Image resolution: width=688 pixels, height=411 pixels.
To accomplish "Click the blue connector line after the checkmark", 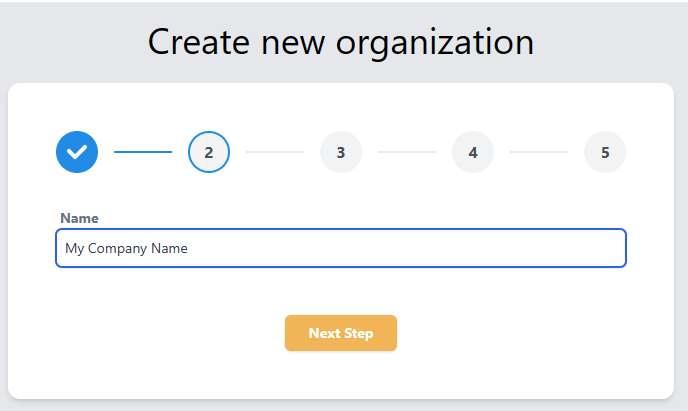I will coord(143,152).
